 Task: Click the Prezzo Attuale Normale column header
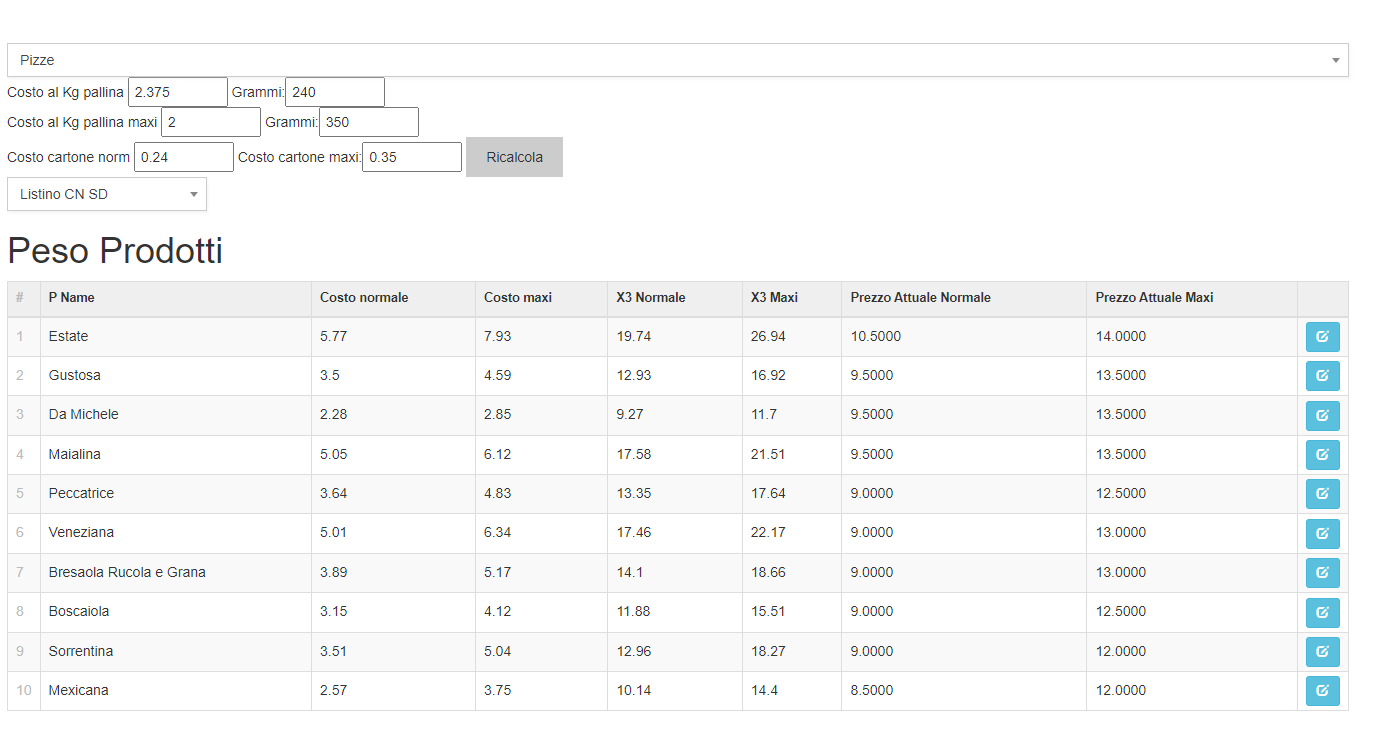click(920, 298)
